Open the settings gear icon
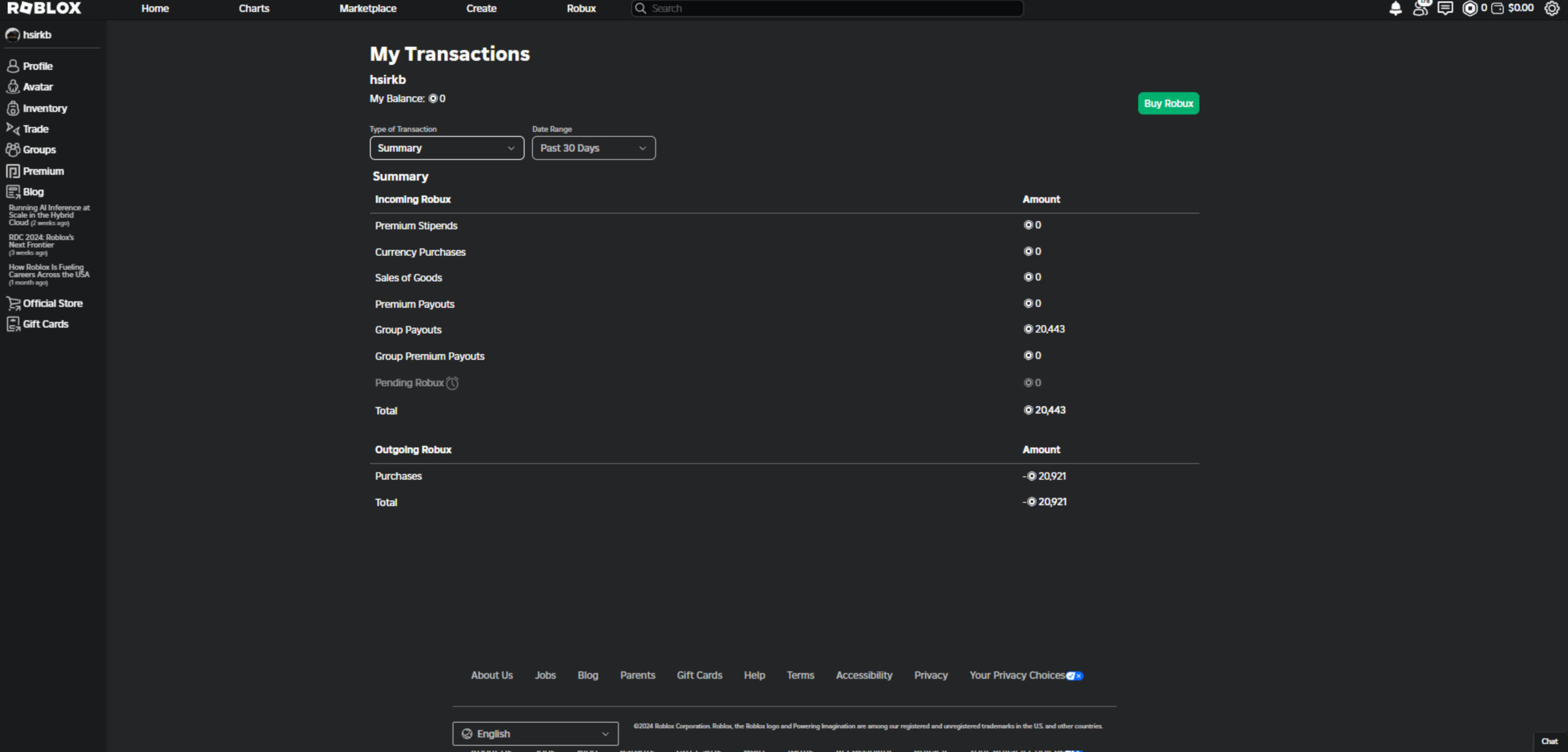The height and width of the screenshot is (752, 1568). (1551, 8)
